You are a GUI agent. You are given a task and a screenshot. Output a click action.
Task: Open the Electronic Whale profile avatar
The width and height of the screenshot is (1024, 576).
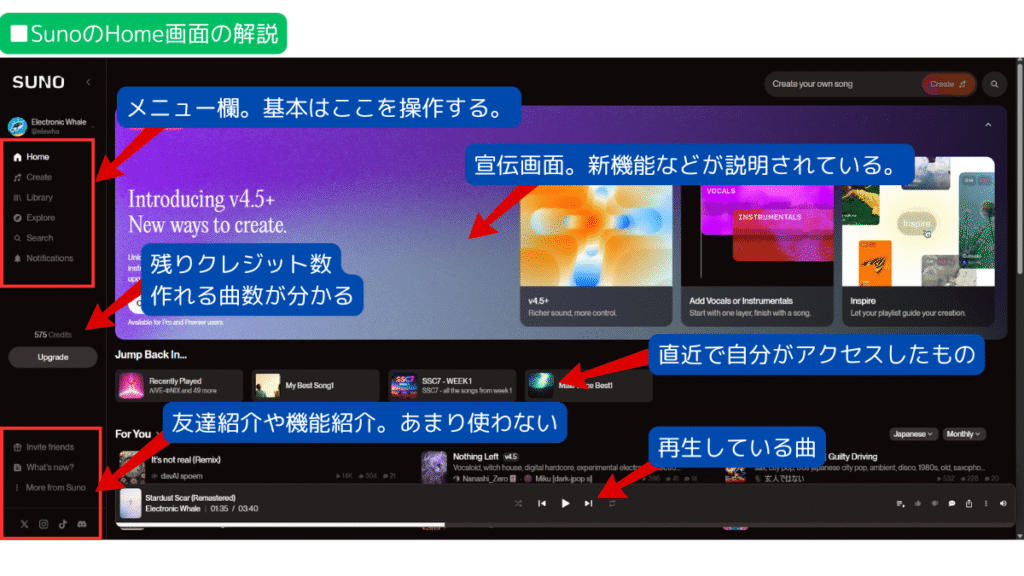[17, 126]
